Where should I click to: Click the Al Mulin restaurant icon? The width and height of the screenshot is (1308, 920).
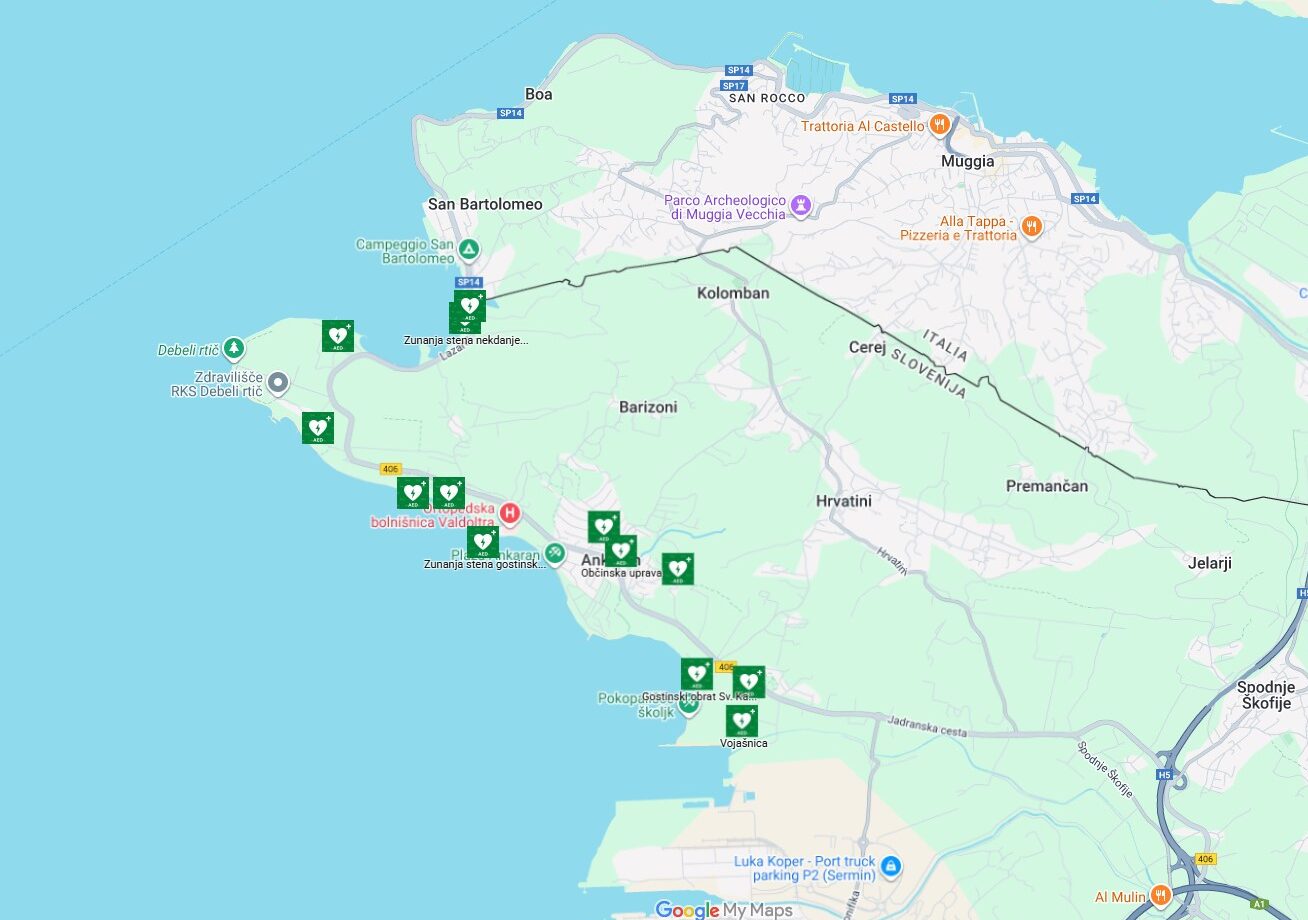tap(1160, 895)
